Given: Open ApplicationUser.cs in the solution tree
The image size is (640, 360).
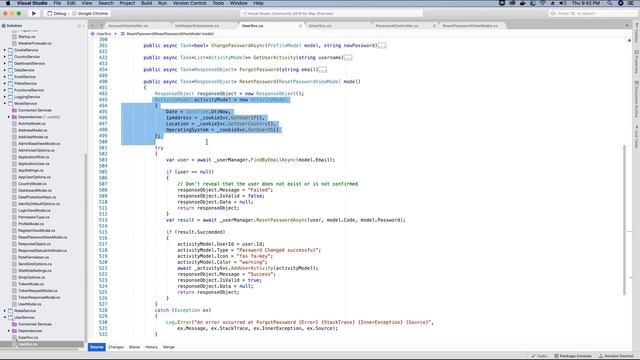Looking at the screenshot, I should click(x=33, y=164).
